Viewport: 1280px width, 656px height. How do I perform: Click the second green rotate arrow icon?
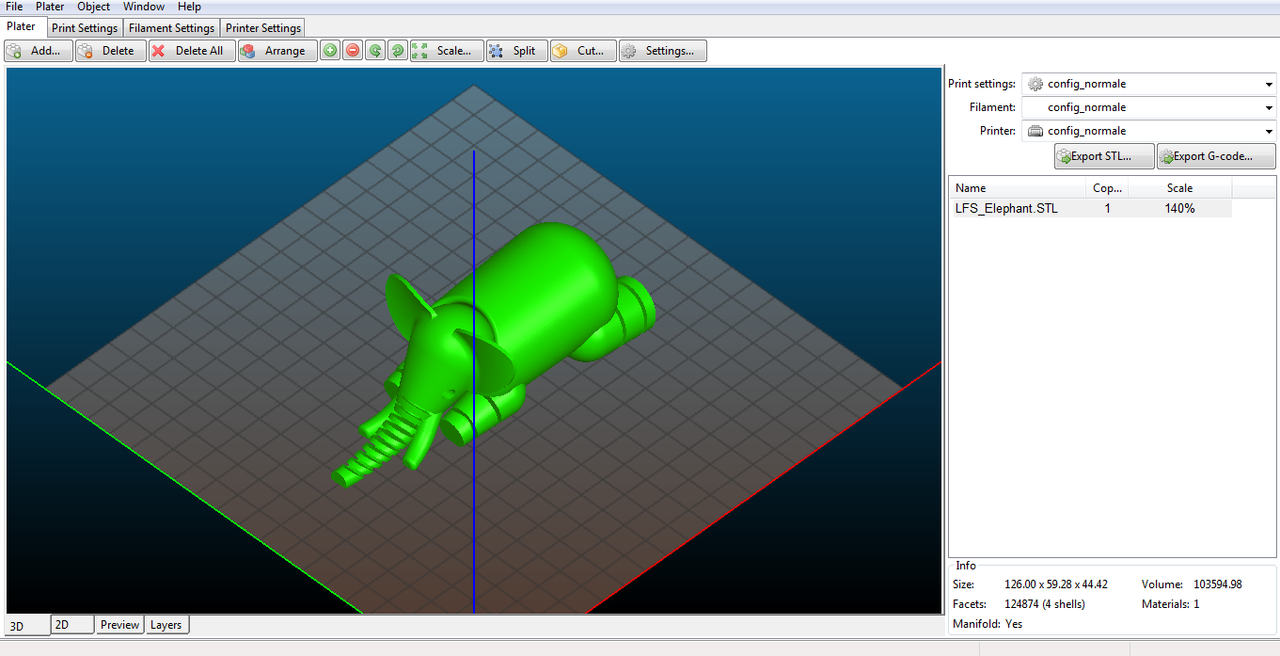pos(397,51)
